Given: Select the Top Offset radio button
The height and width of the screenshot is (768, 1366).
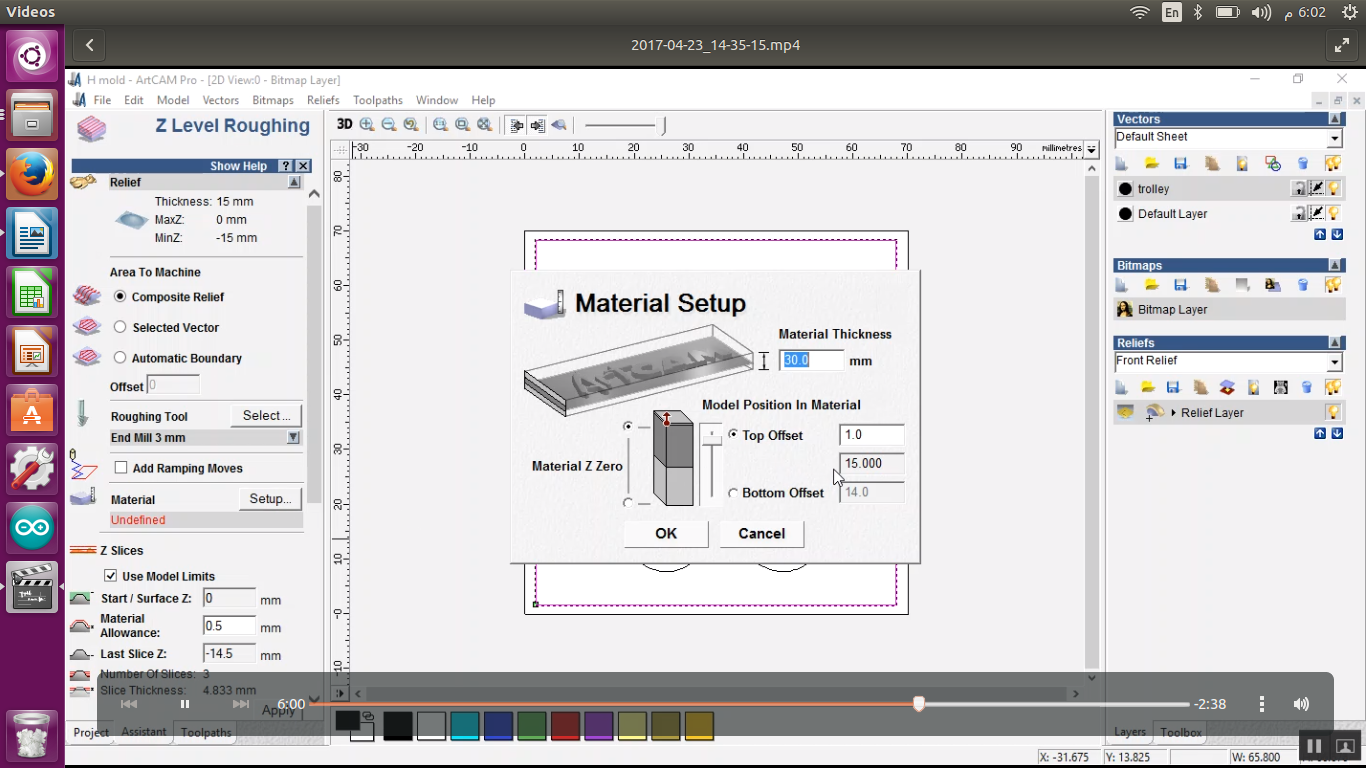Looking at the screenshot, I should pyautogui.click(x=733, y=435).
